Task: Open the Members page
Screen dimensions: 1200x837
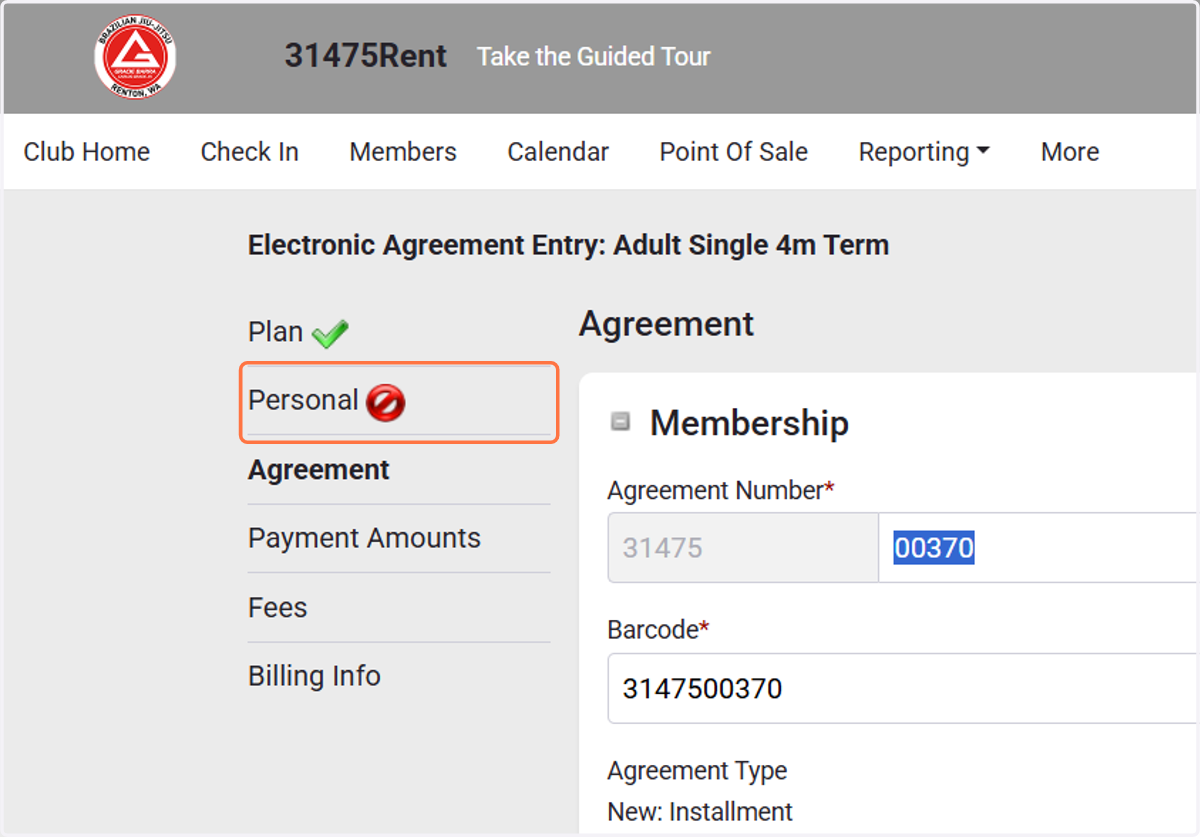Action: 403,152
